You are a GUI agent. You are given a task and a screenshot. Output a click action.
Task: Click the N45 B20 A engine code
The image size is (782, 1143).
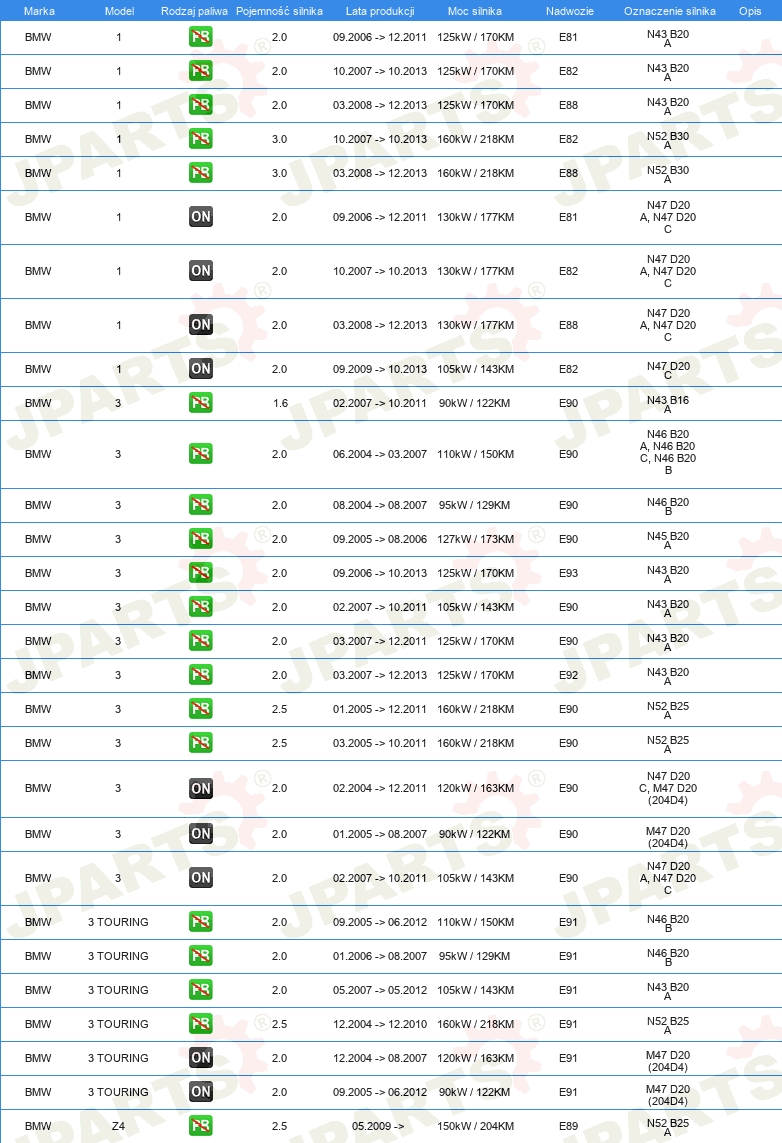[668, 540]
